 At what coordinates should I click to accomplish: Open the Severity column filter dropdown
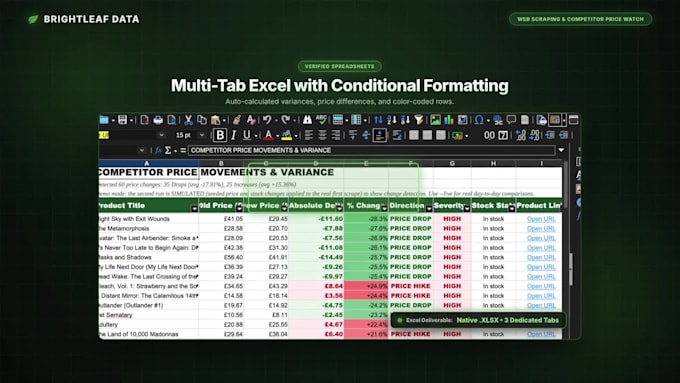pos(467,209)
